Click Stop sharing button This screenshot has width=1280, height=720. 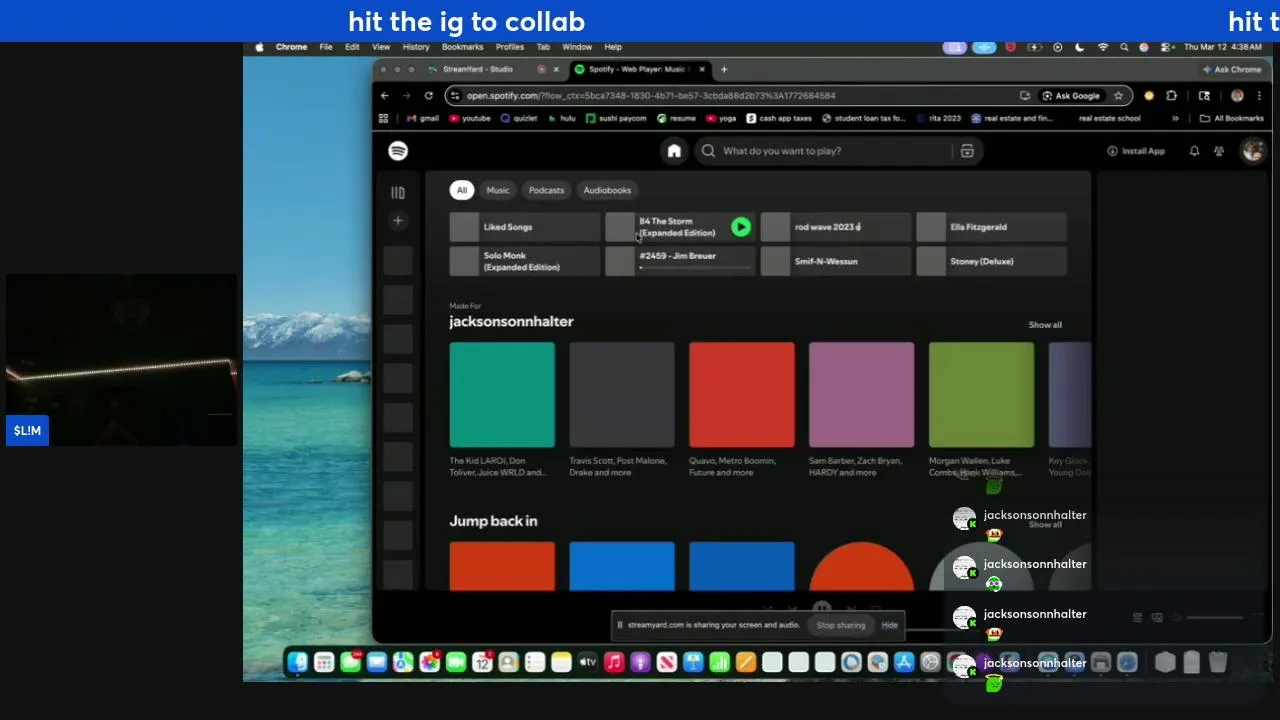coord(841,625)
